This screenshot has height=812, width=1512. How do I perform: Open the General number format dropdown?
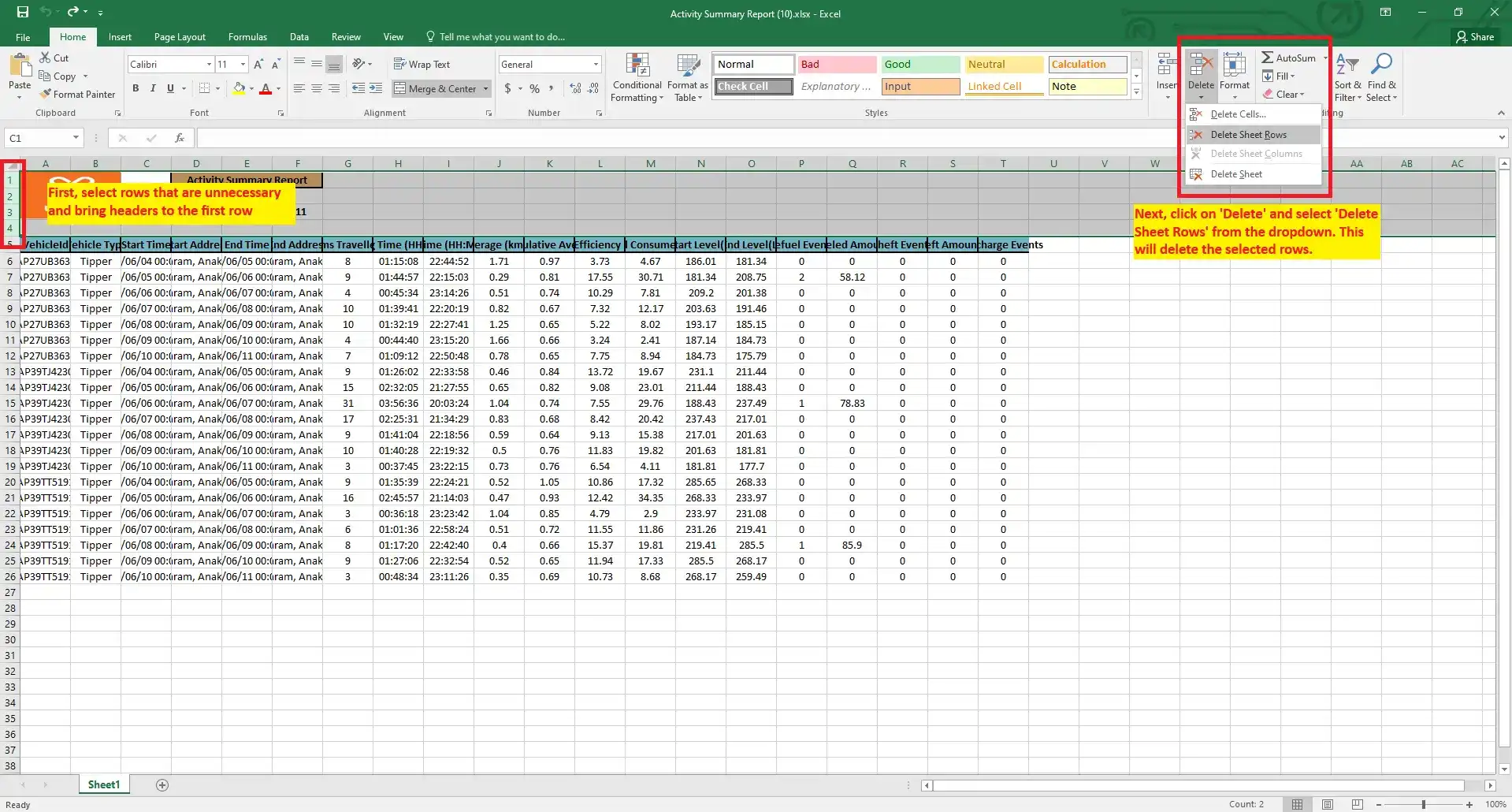click(x=597, y=64)
